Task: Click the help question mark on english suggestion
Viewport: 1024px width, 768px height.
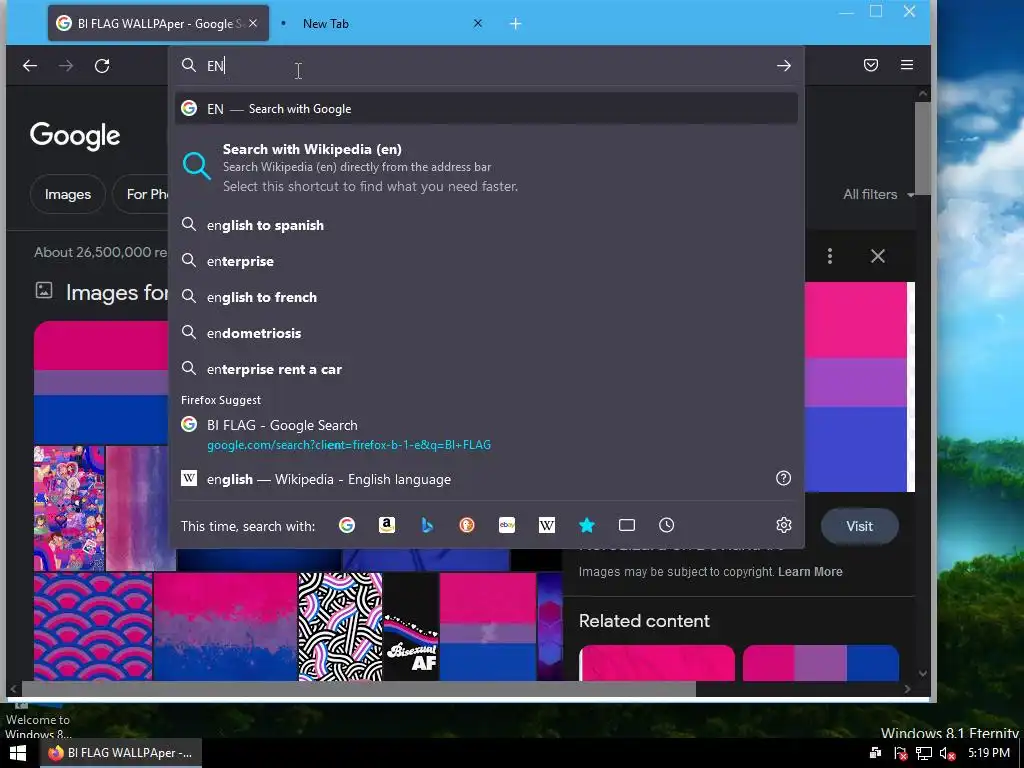Action: (x=783, y=478)
